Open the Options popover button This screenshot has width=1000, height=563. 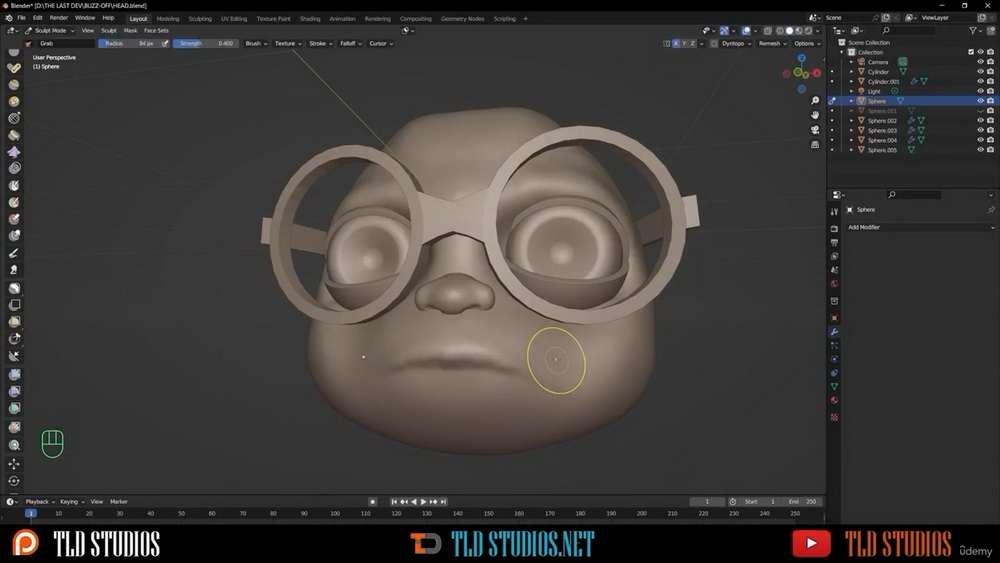click(x=807, y=43)
